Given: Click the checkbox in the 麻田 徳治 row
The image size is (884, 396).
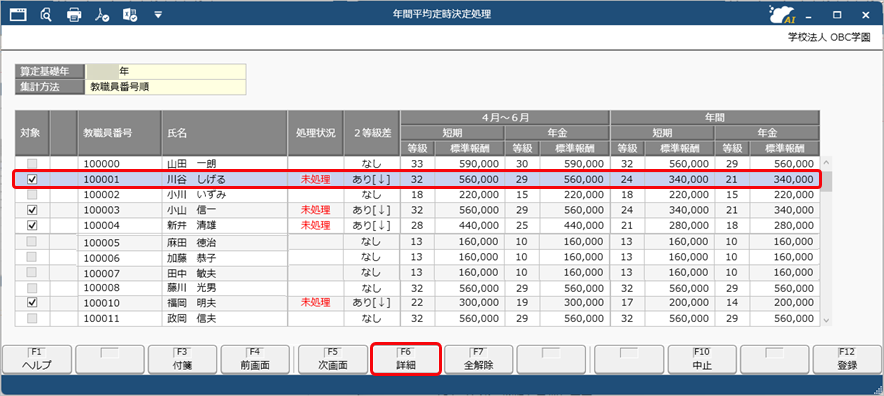Looking at the screenshot, I should (32, 241).
